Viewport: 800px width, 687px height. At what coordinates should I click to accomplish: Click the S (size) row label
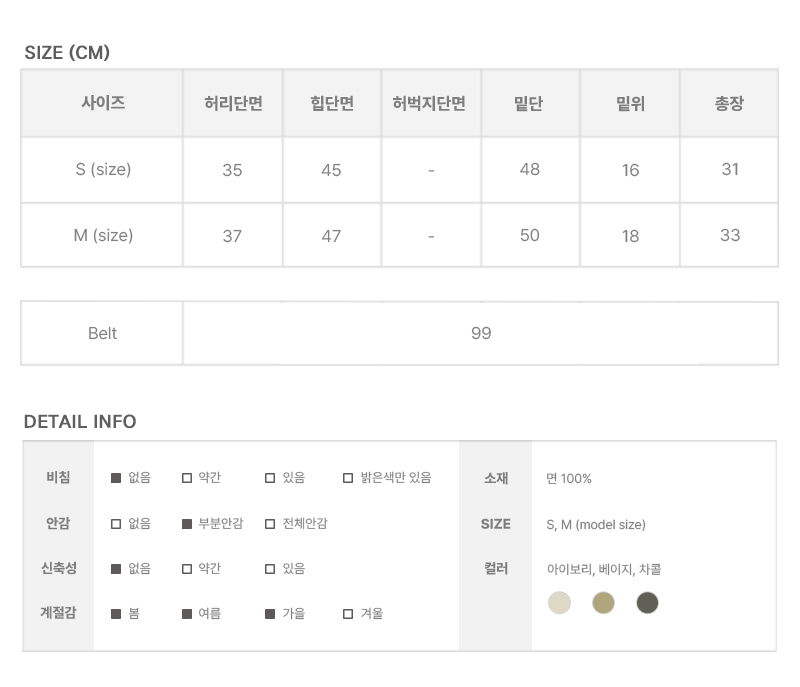103,169
